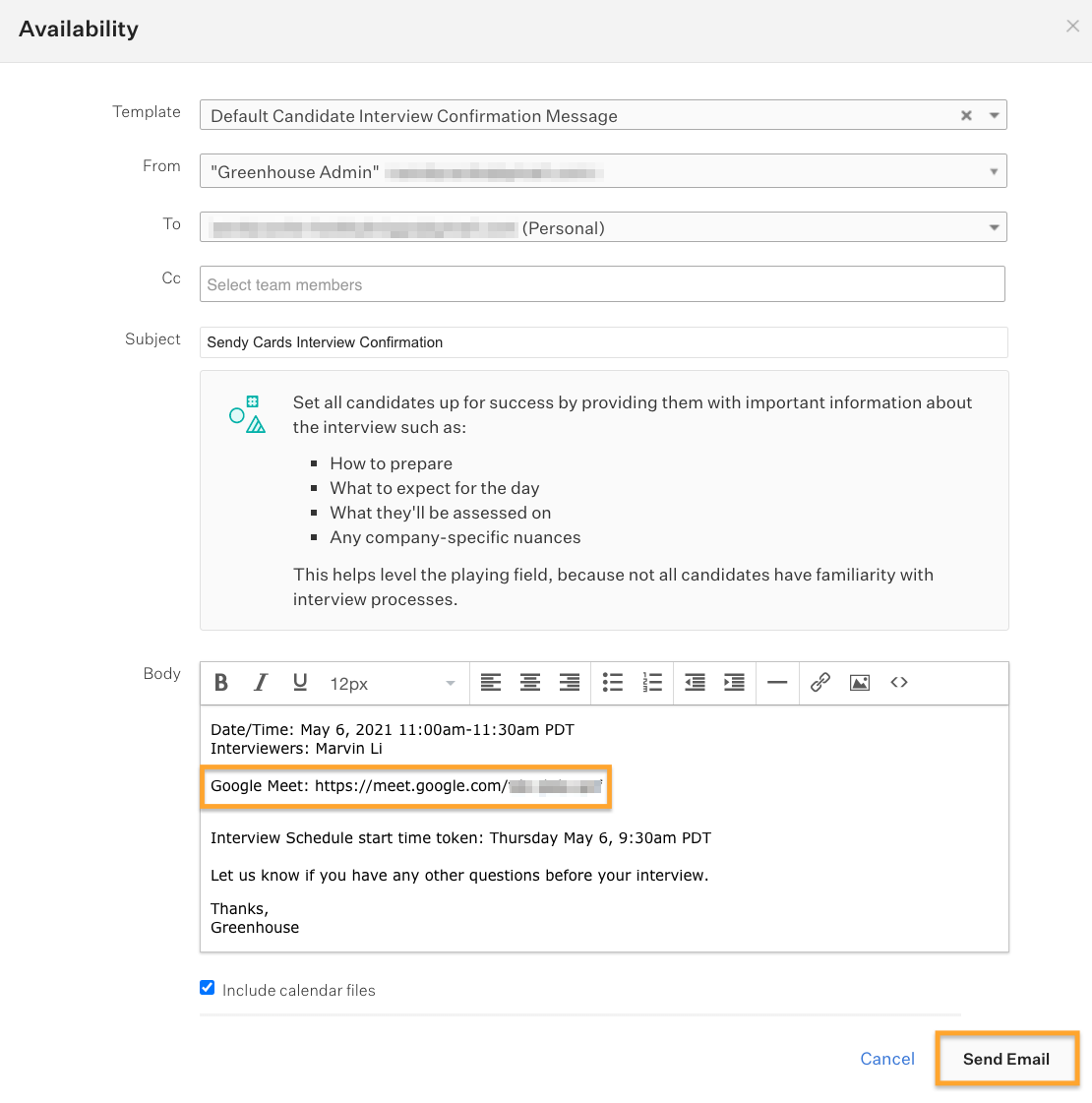Right-align the email text
The height and width of the screenshot is (1103, 1092).
(570, 682)
